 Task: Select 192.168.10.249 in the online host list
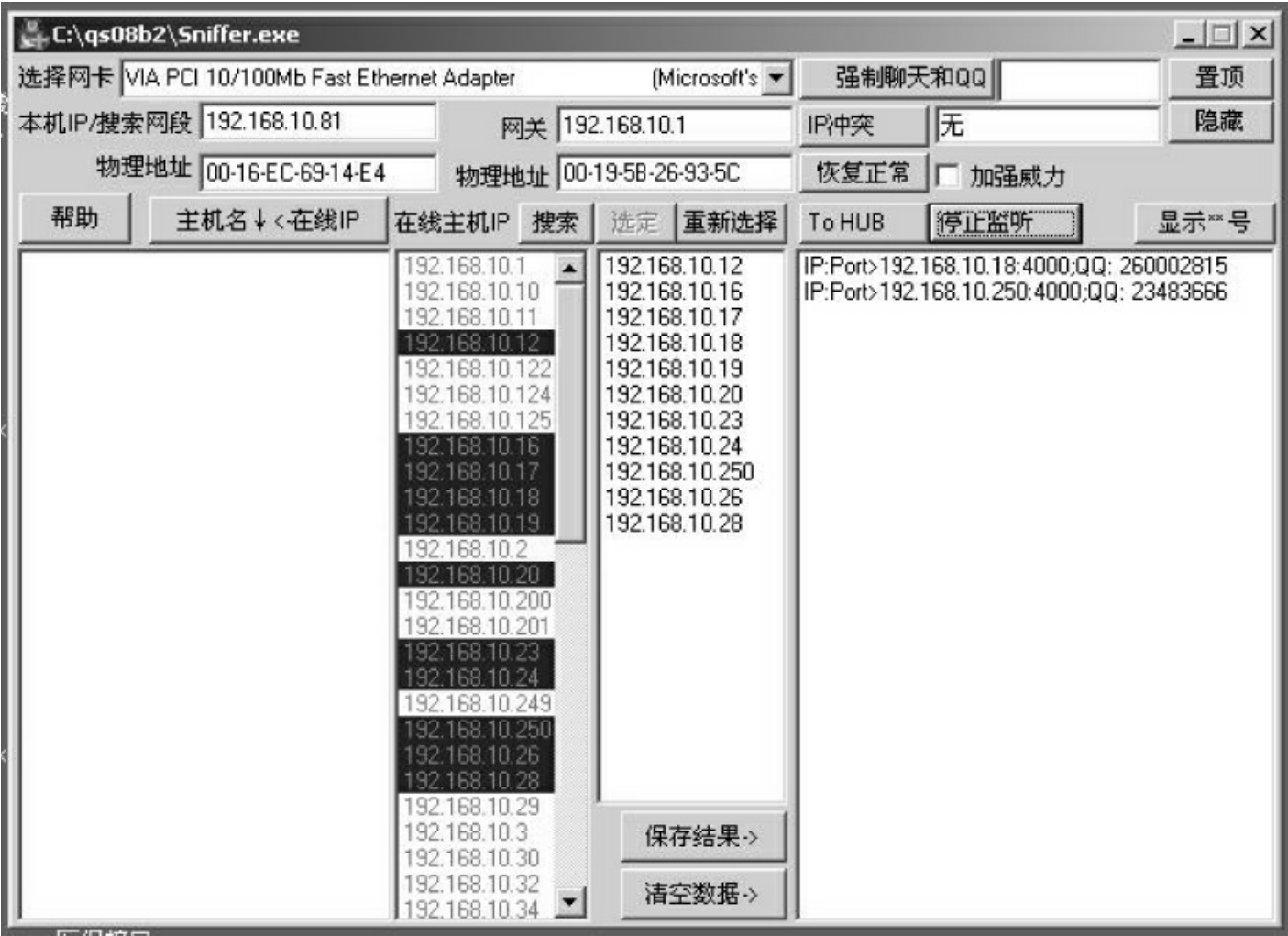click(477, 703)
